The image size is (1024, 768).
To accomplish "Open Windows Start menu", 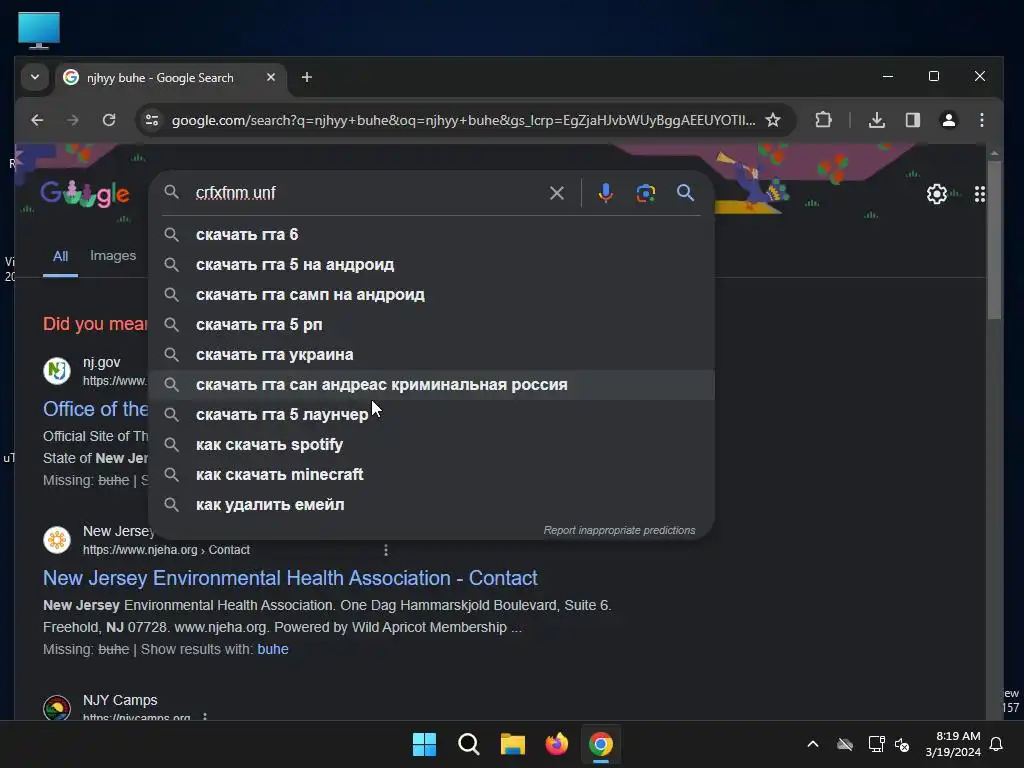I will 424,744.
